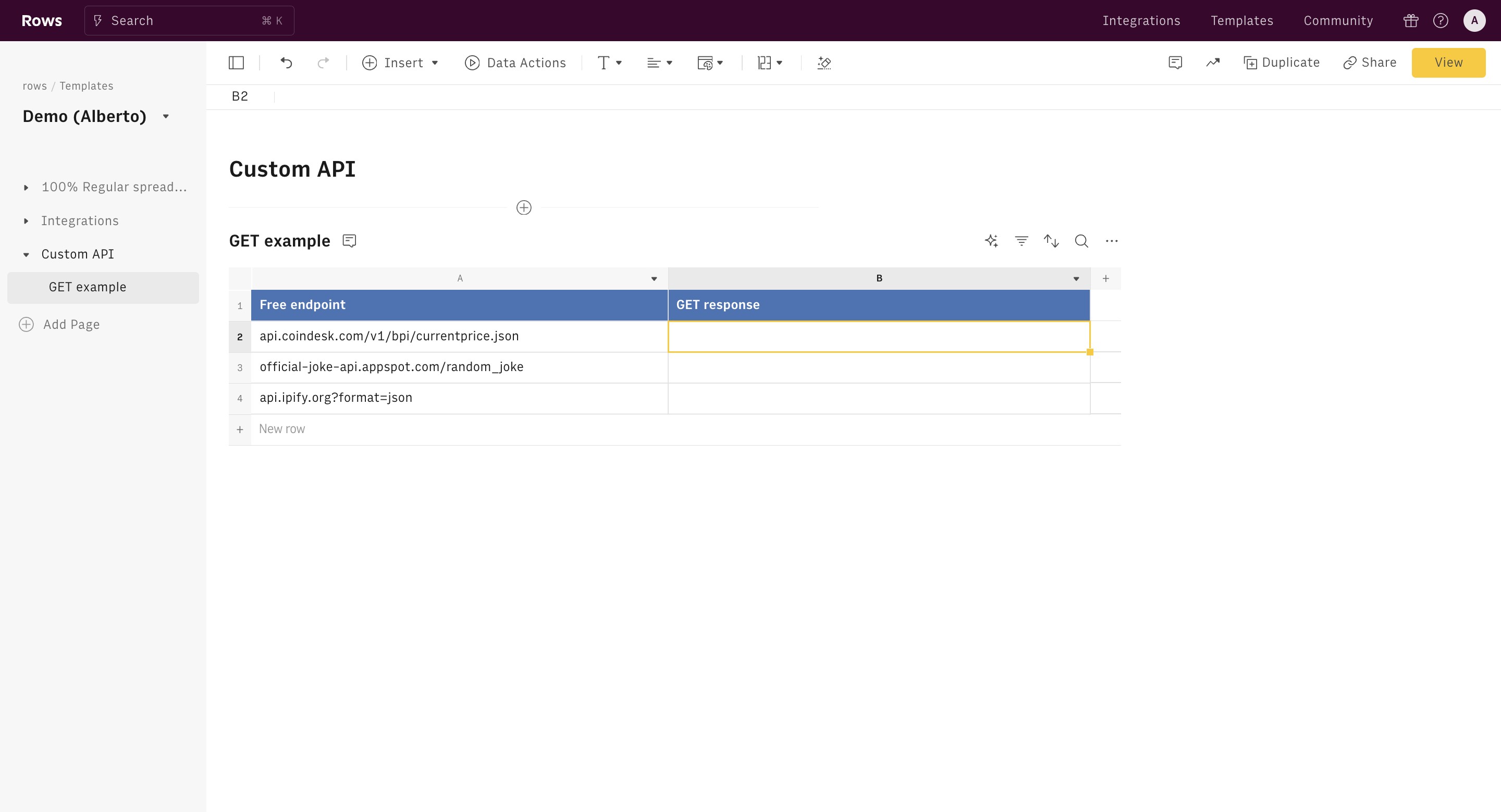The image size is (1501, 812).
Task: Expand the 100% Regular spreadsheet tree item
Action: tap(26, 188)
